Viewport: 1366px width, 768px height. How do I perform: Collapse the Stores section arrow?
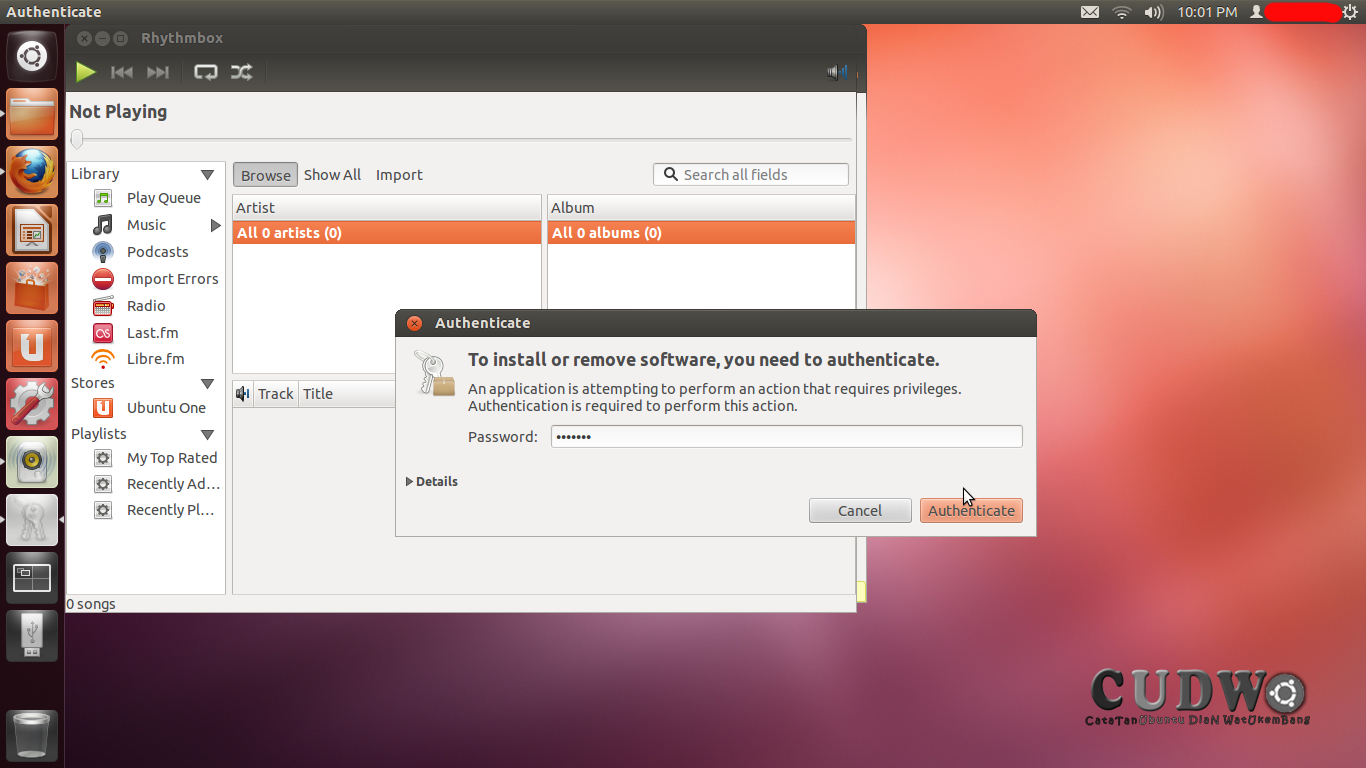207,384
